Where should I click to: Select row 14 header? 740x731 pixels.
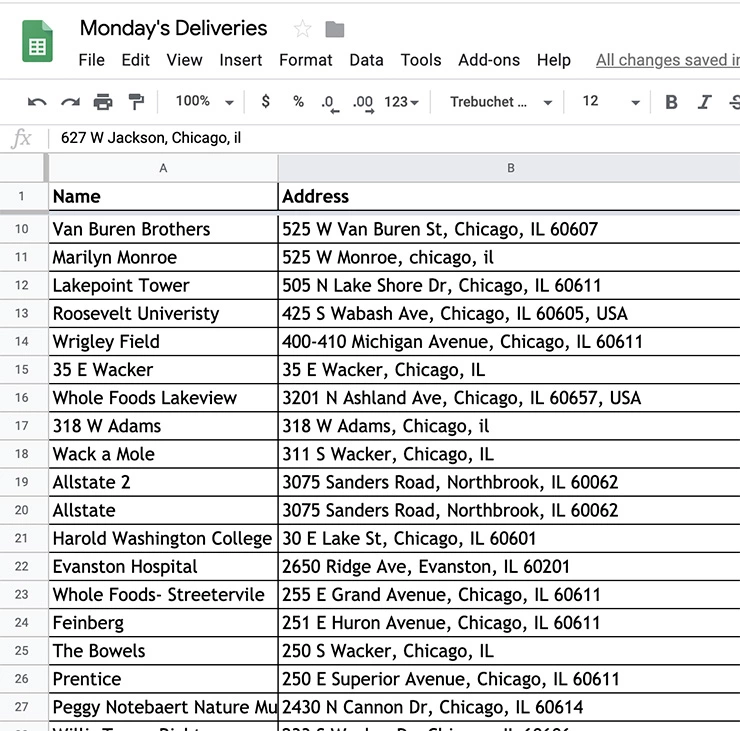pos(22,342)
